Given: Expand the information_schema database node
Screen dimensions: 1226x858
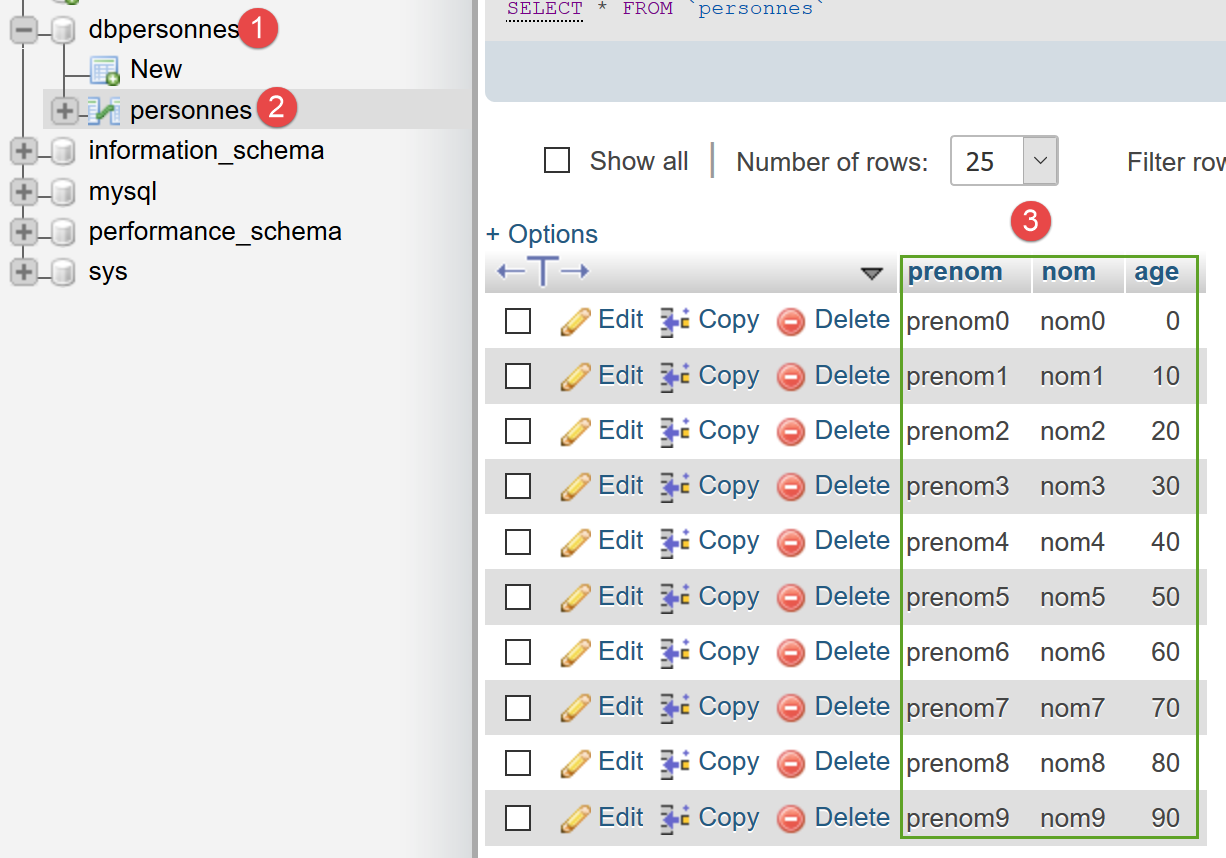Looking at the screenshot, I should click(24, 151).
